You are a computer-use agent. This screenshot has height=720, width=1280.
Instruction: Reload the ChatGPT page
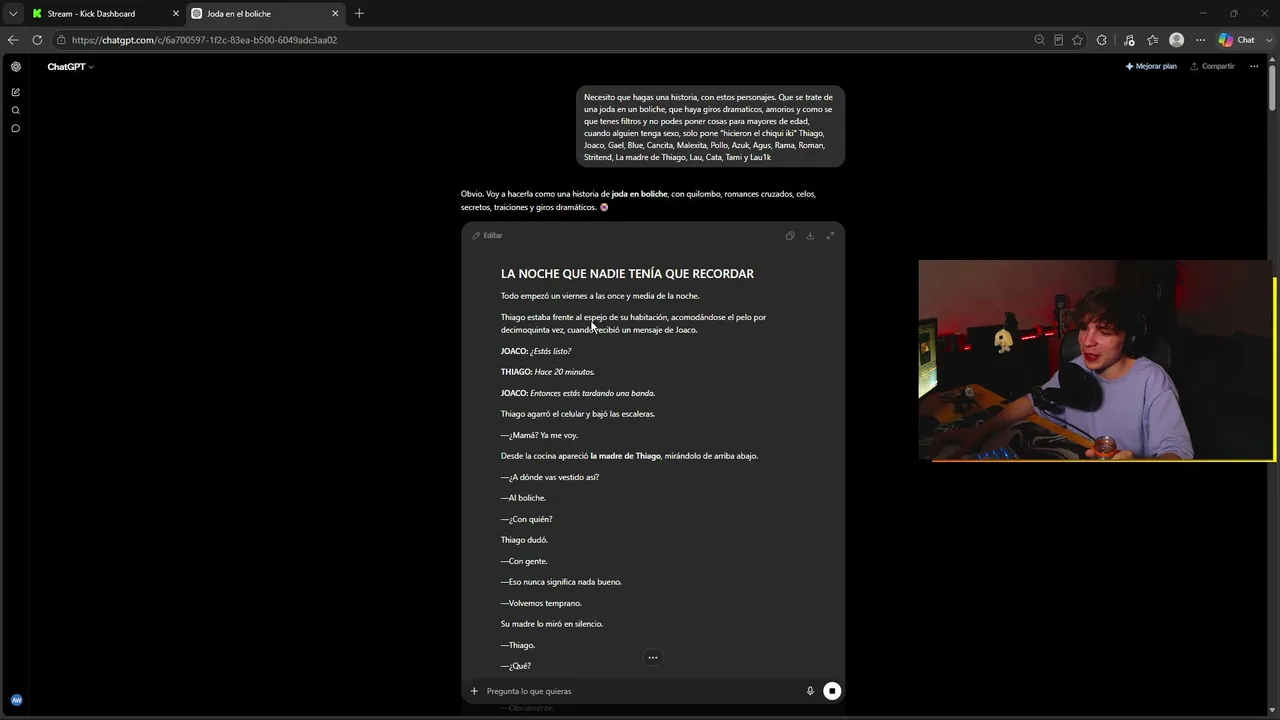click(37, 40)
